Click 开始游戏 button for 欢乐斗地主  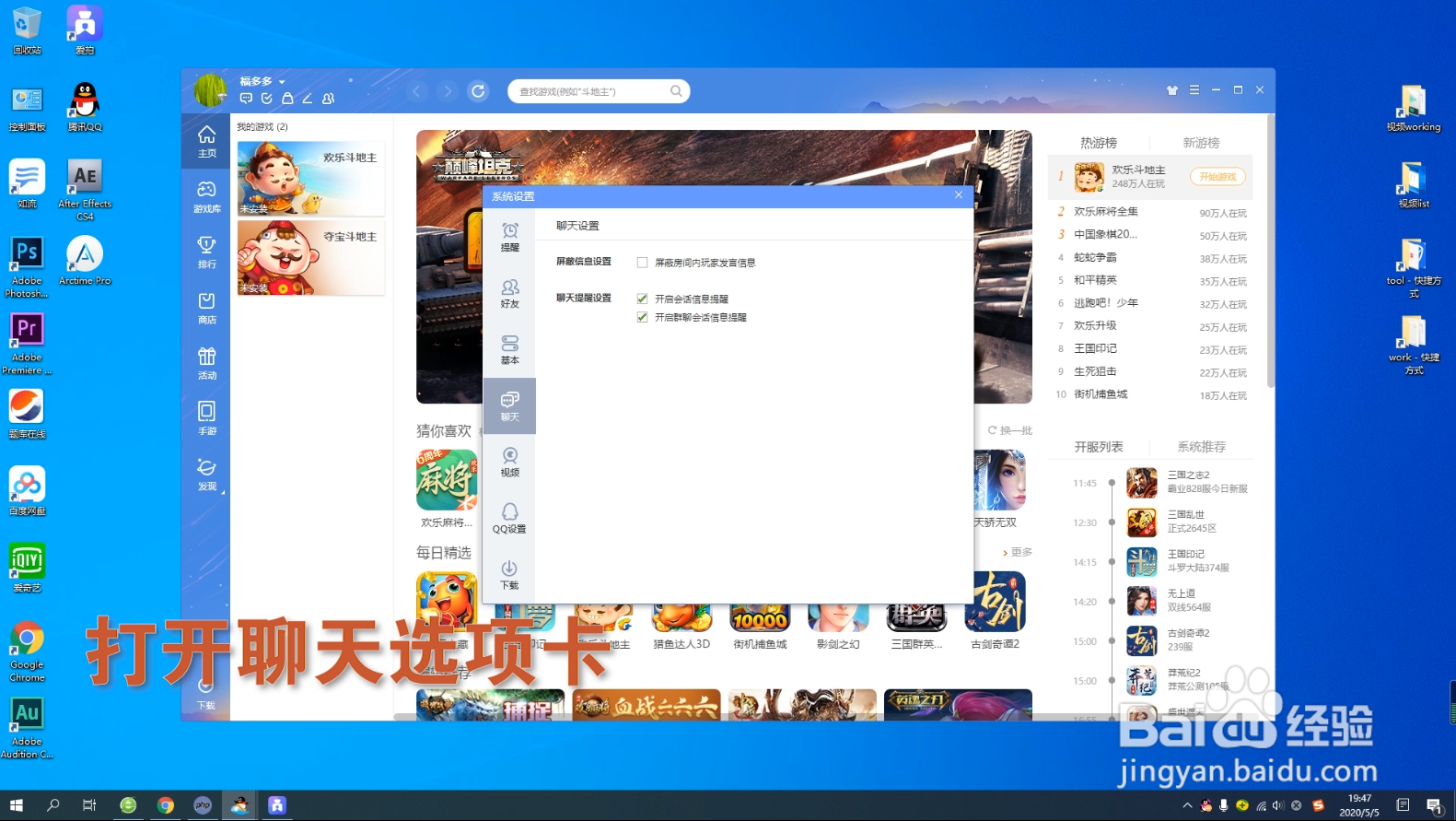1217,177
